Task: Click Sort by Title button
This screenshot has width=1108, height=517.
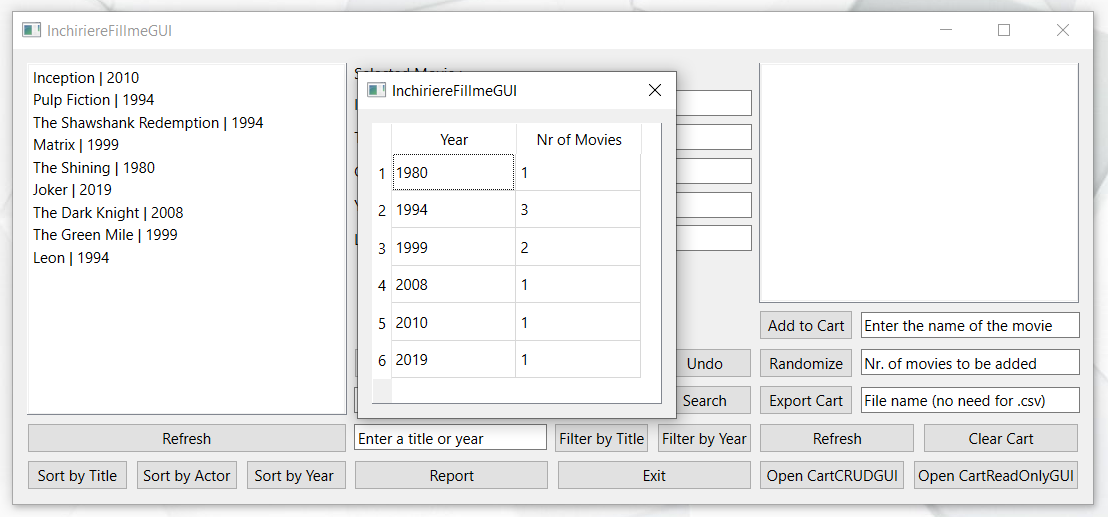Action: click(x=78, y=475)
